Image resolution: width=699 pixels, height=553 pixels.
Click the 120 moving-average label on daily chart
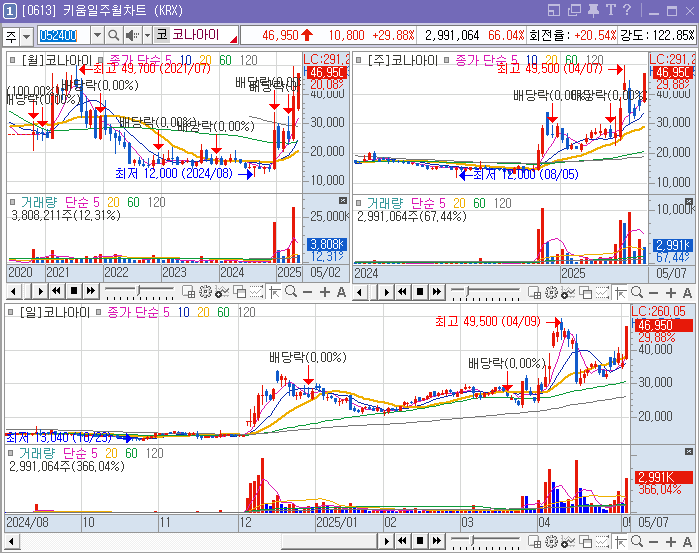click(x=247, y=312)
